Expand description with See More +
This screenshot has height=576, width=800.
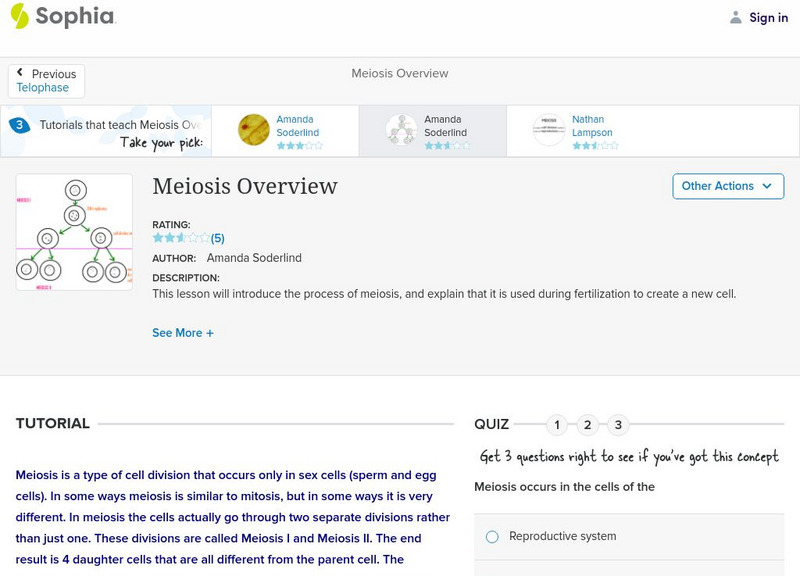coord(183,333)
